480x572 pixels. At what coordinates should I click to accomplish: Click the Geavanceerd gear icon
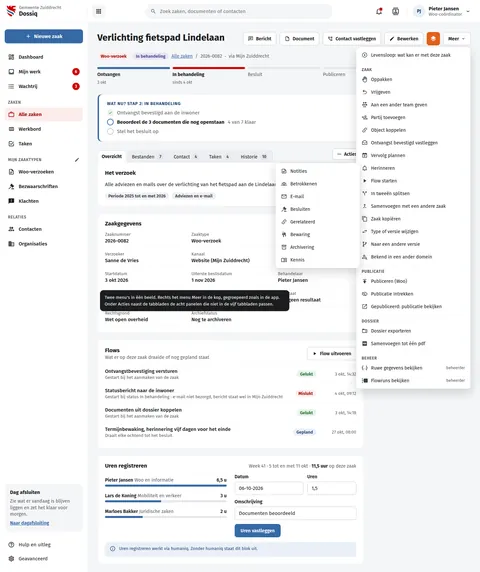(11, 559)
